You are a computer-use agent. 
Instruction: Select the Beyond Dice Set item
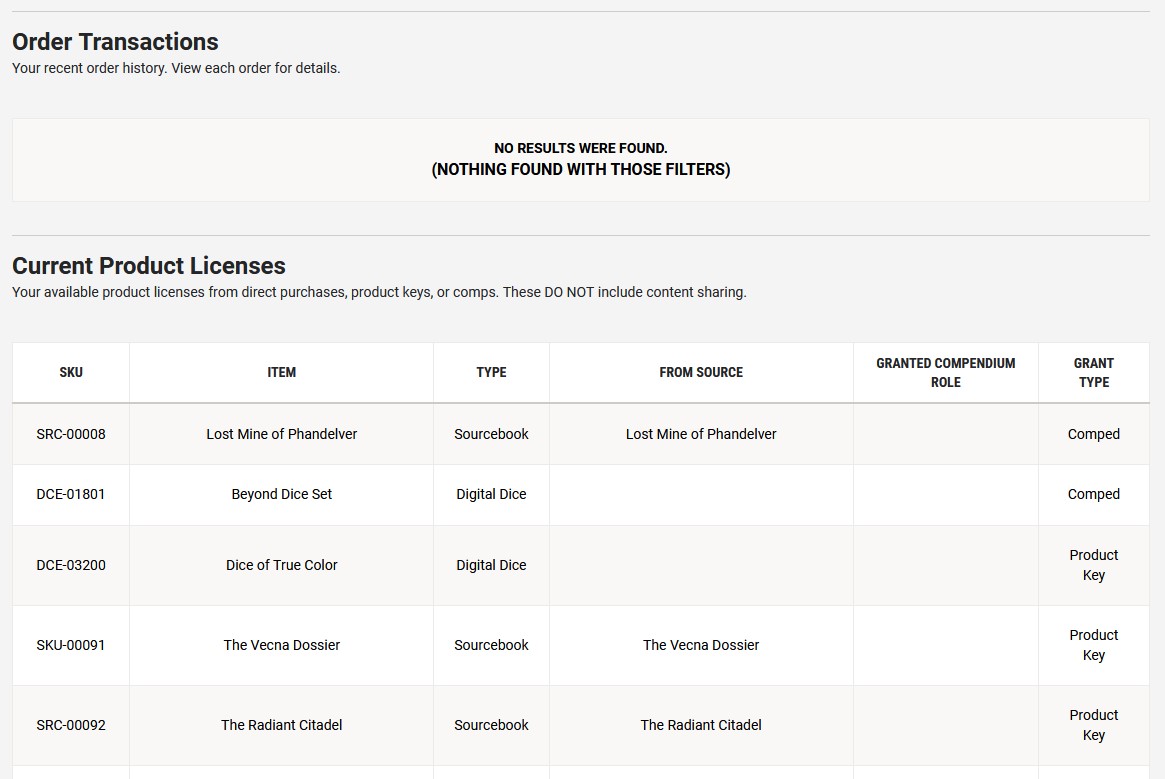[x=281, y=494]
